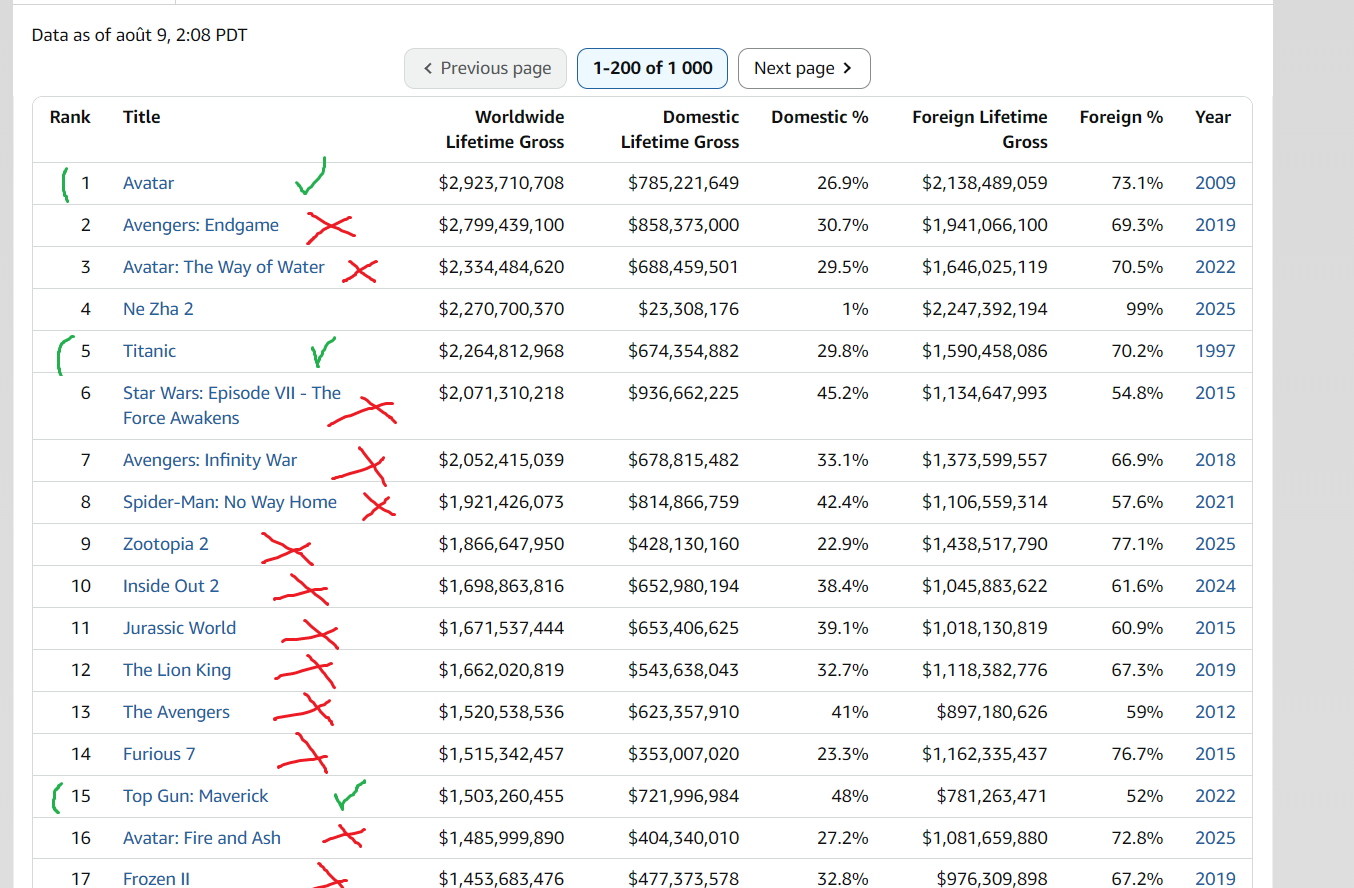Open the Top Gun: Maverick link
This screenshot has width=1354, height=888.
click(196, 796)
